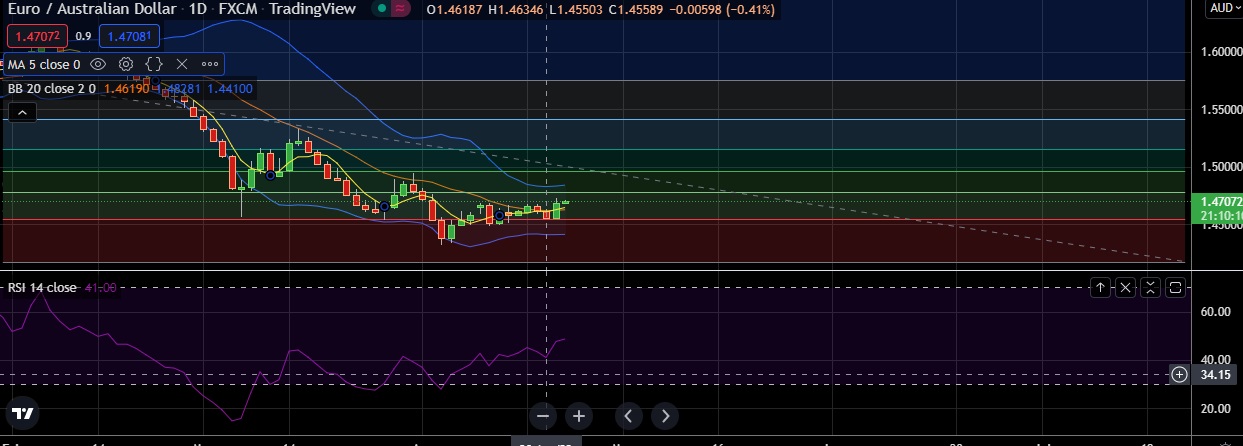
Task: Delete the RSI pane with its X icon
Action: 1126,288
